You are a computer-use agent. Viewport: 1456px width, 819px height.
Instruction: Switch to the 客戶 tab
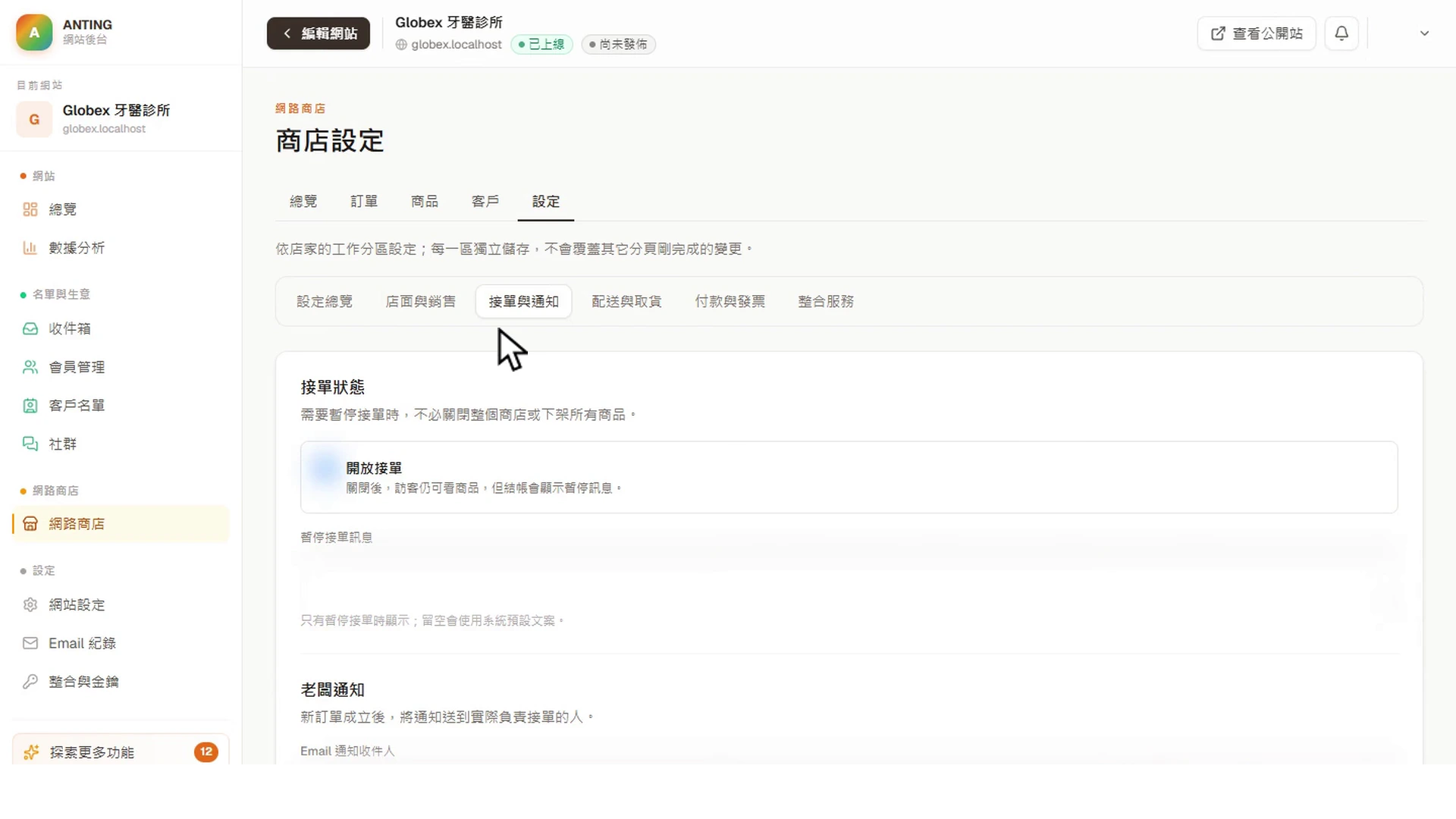(485, 202)
